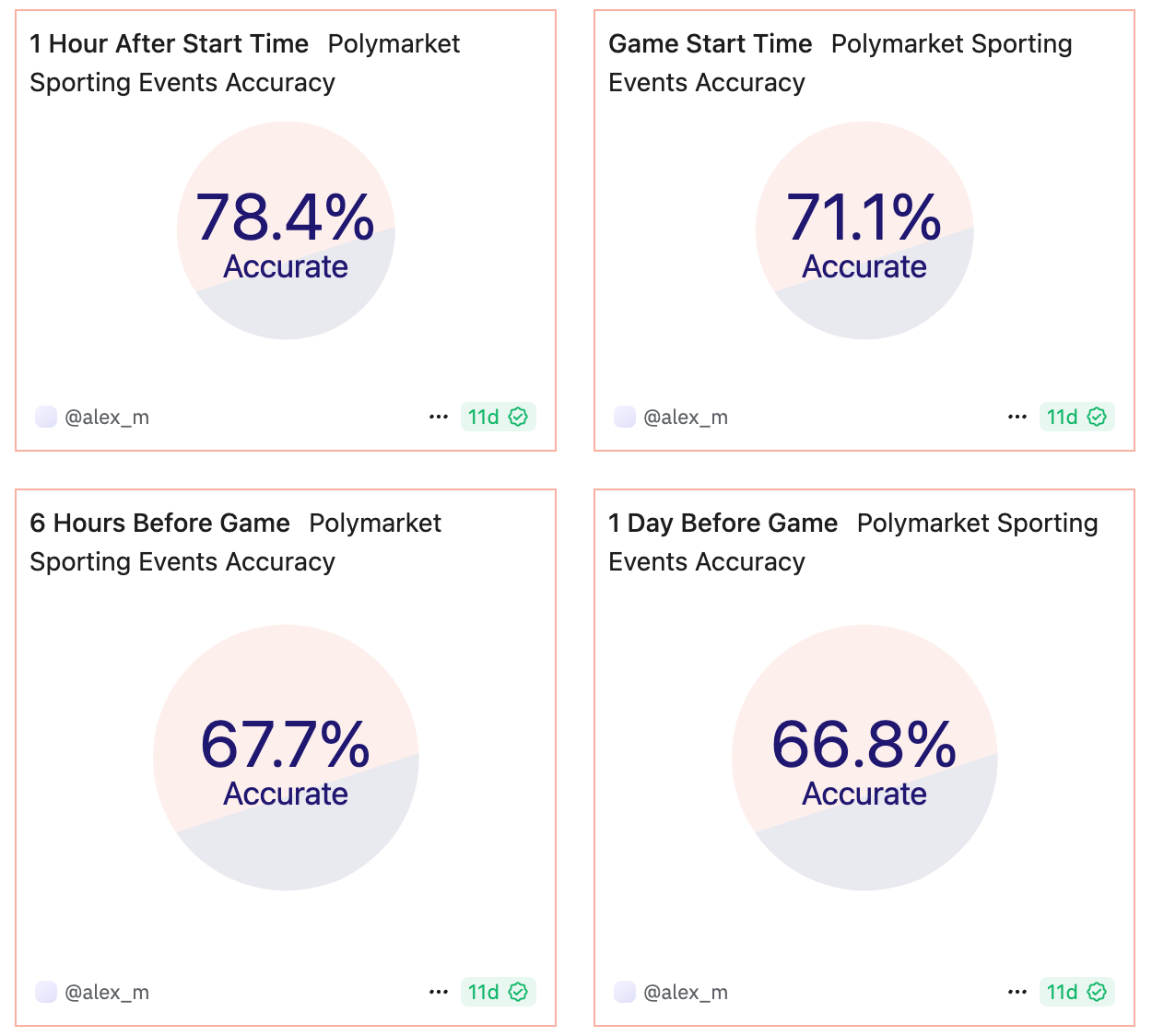The width and height of the screenshot is (1152, 1036).
Task: Open three-dot menu on 6 Hours Before Game card
Action: [x=439, y=992]
